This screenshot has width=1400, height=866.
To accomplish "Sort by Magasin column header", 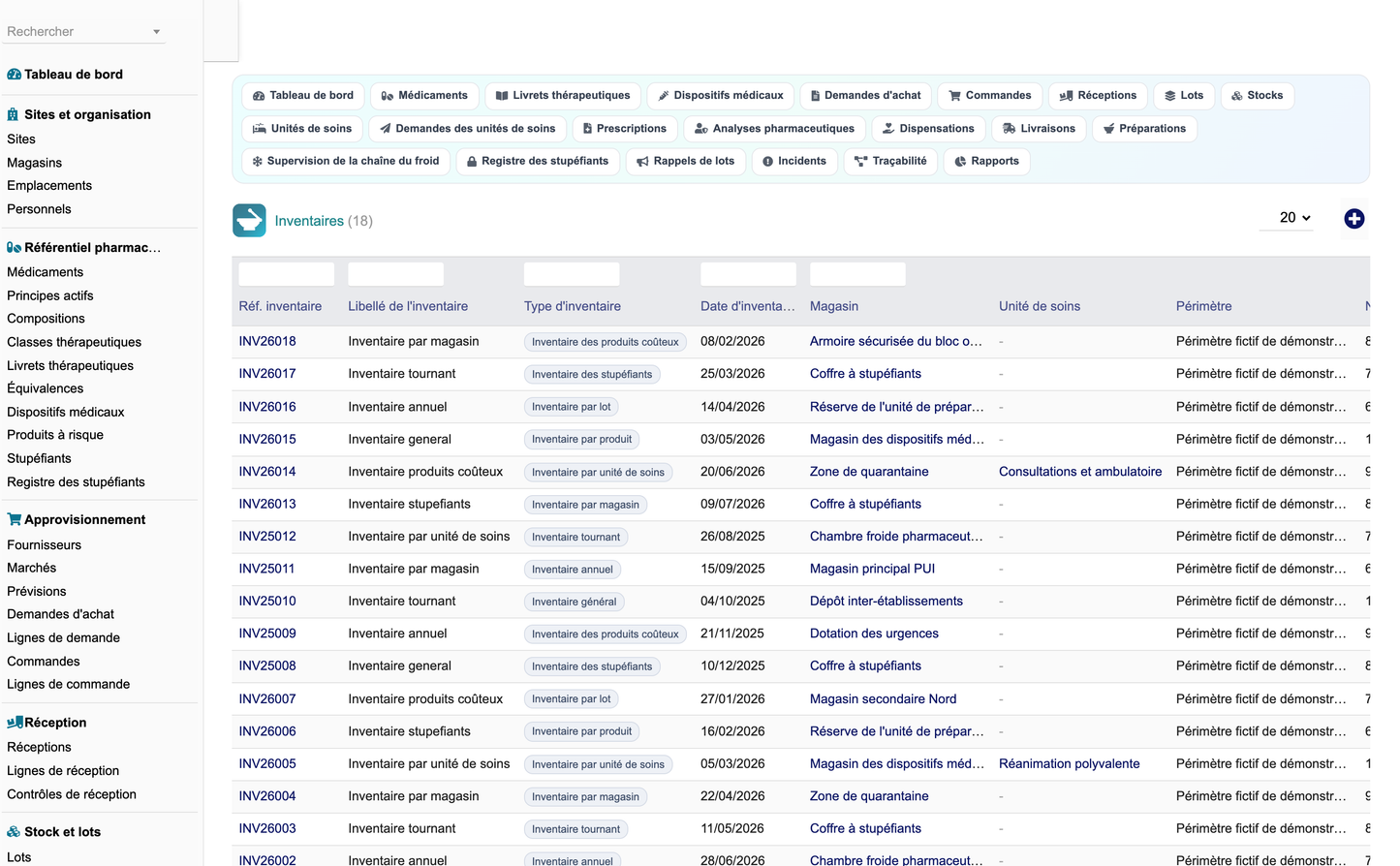I will coord(834,306).
